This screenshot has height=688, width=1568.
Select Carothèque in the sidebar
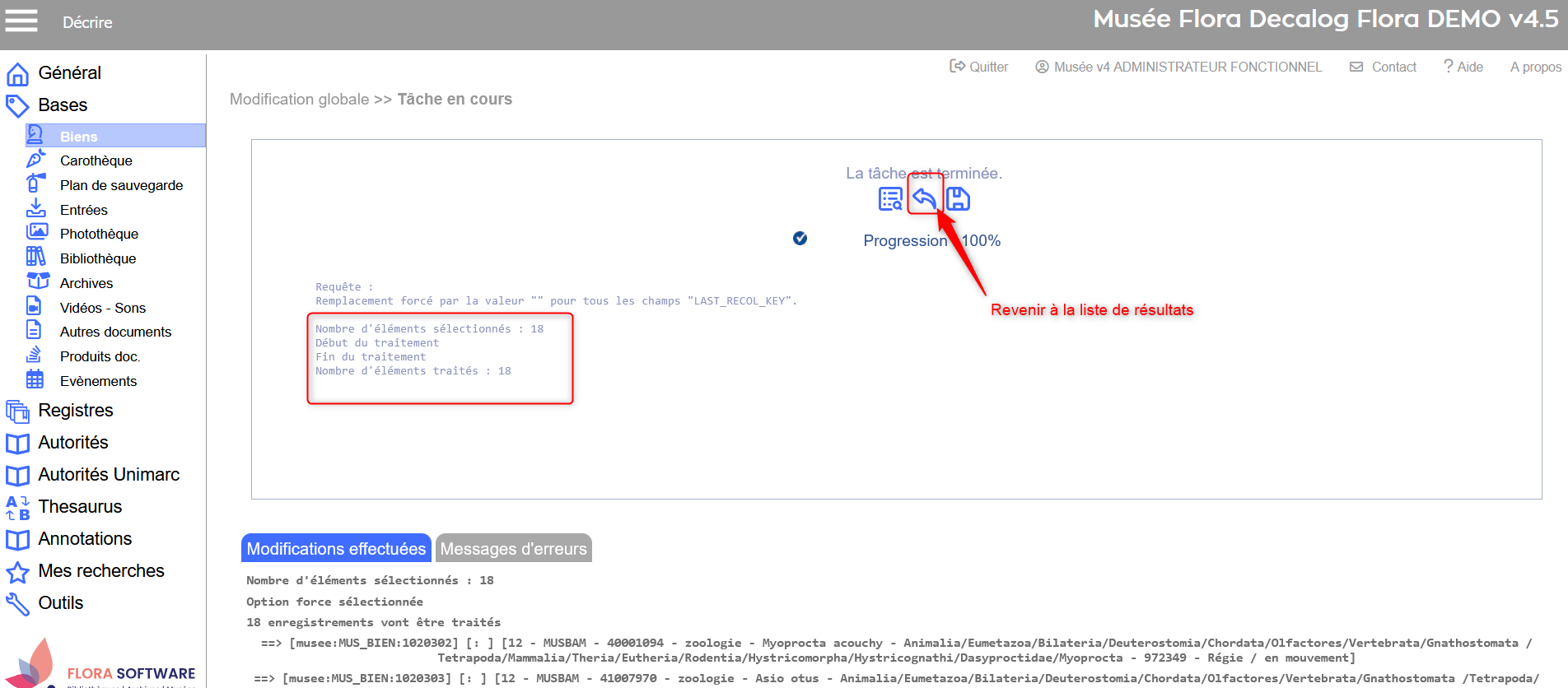(96, 161)
